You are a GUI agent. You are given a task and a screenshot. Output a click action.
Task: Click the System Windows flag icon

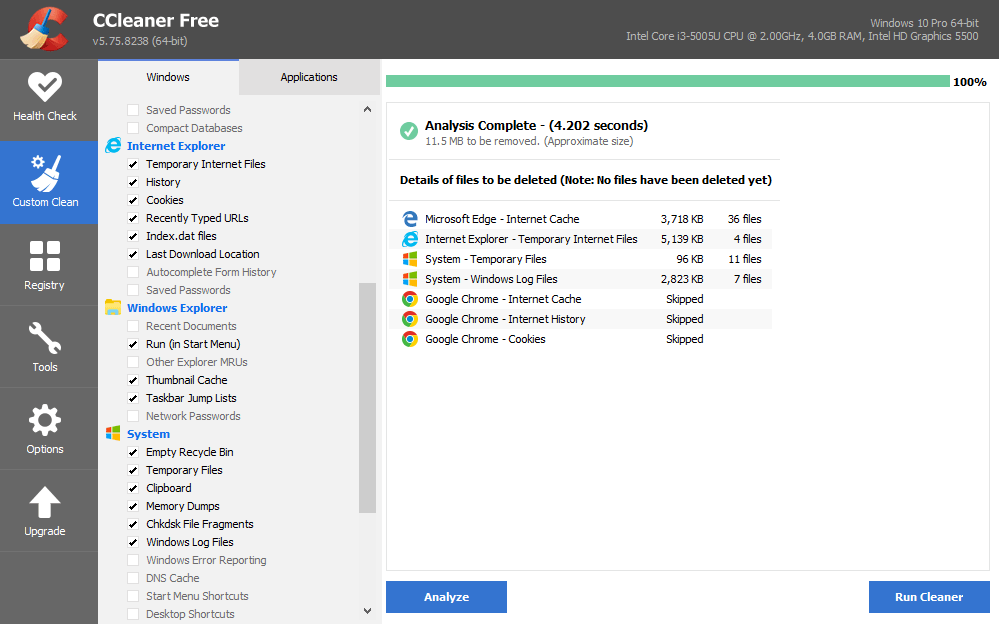[113, 433]
